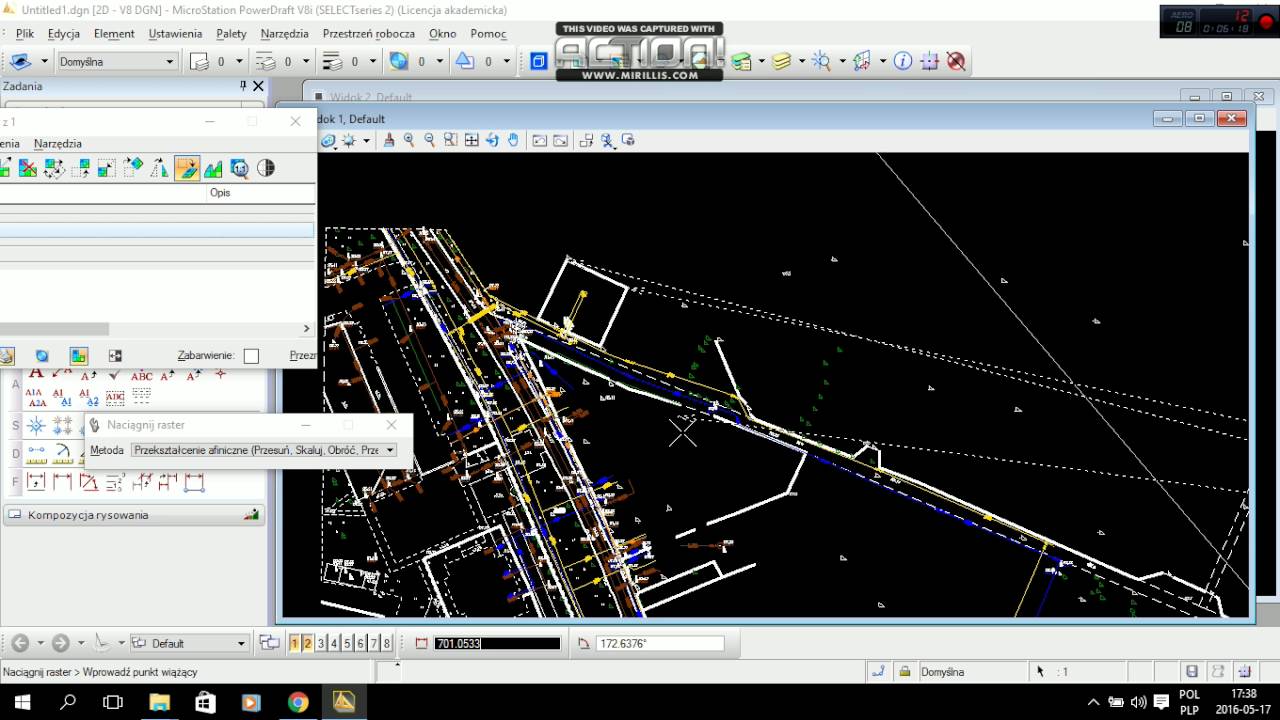Viewport: 1280px width, 720px height.
Task: Toggle view 2 button in view group
Action: [307, 643]
